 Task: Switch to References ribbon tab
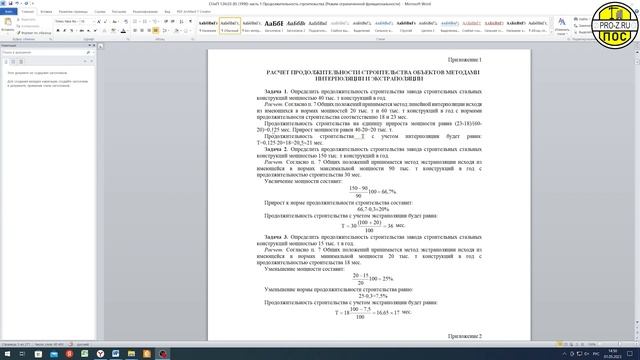coord(100,11)
